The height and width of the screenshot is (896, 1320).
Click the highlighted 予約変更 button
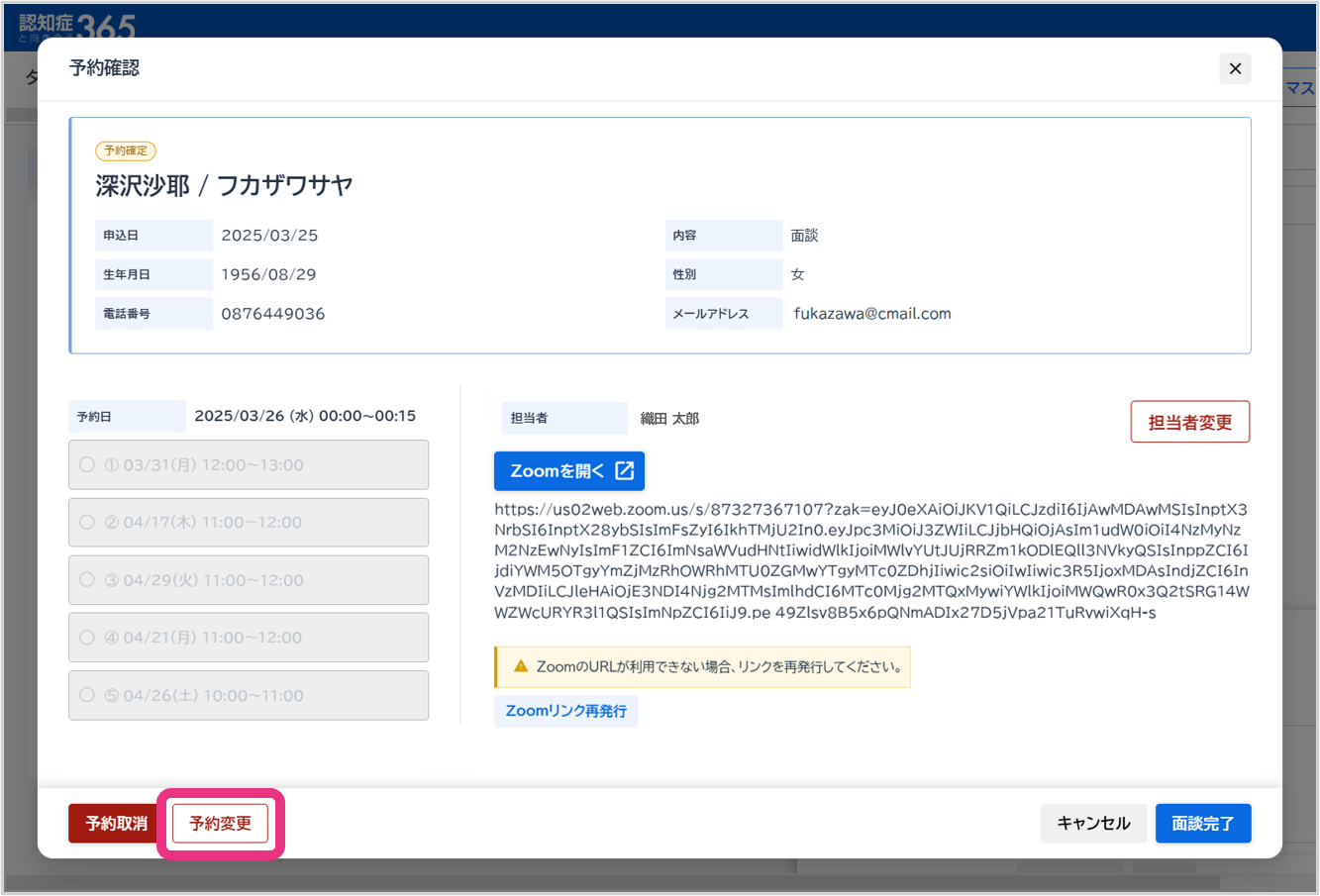pos(221,824)
